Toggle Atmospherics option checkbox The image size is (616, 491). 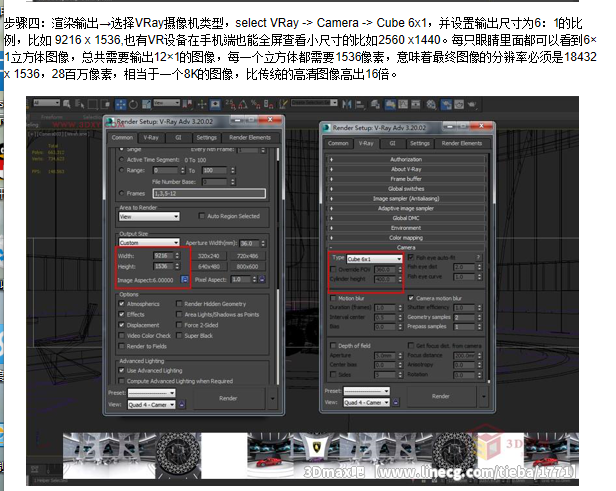122,304
